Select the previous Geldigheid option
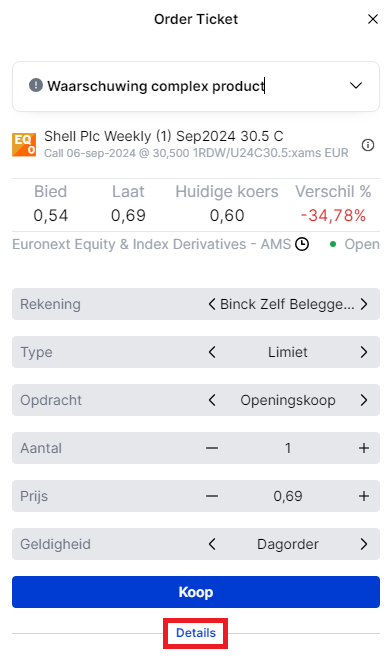Viewport: 392px width, 658px height. [x=212, y=544]
